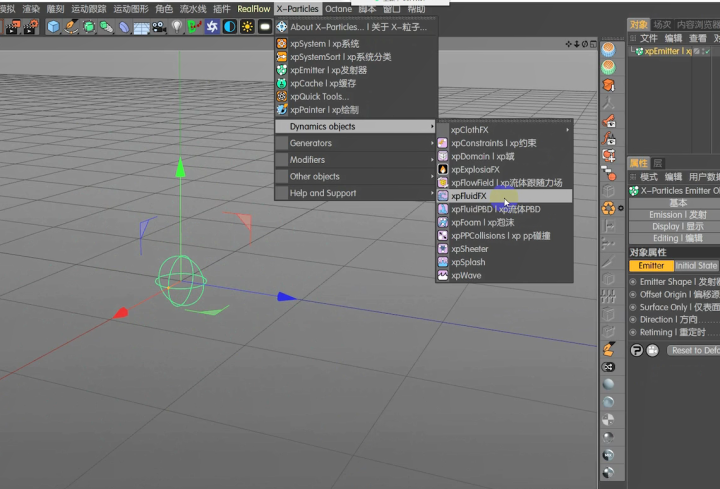
Task: Toggle the Offset Origin parameter dot
Action: click(633, 294)
